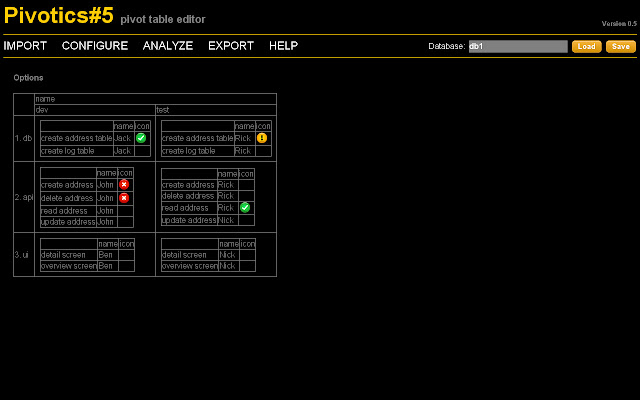Click the 'dev' column header
Image resolution: width=640 pixels, height=400 pixels.
click(42, 110)
